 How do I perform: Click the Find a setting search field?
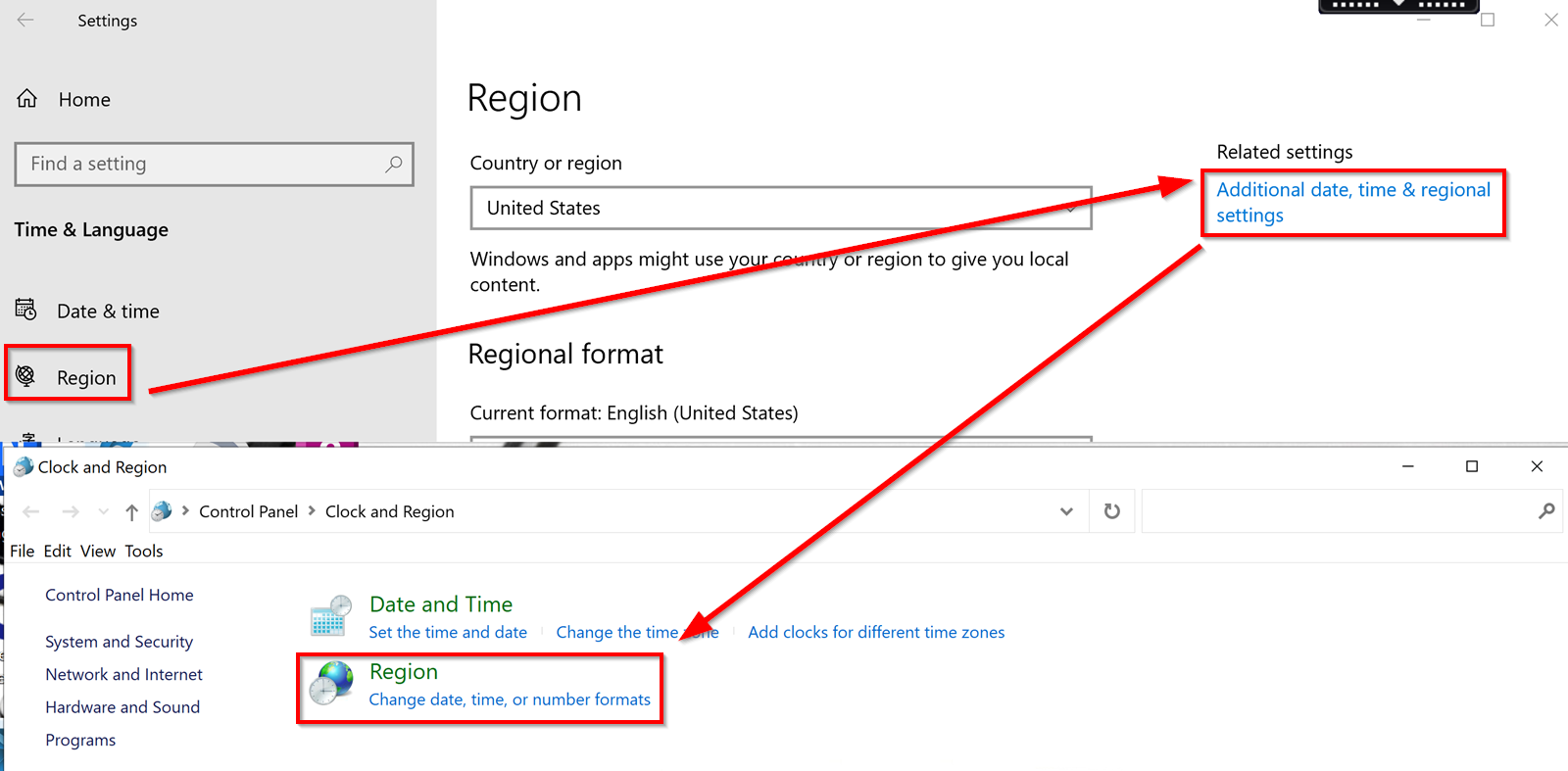[x=214, y=165]
